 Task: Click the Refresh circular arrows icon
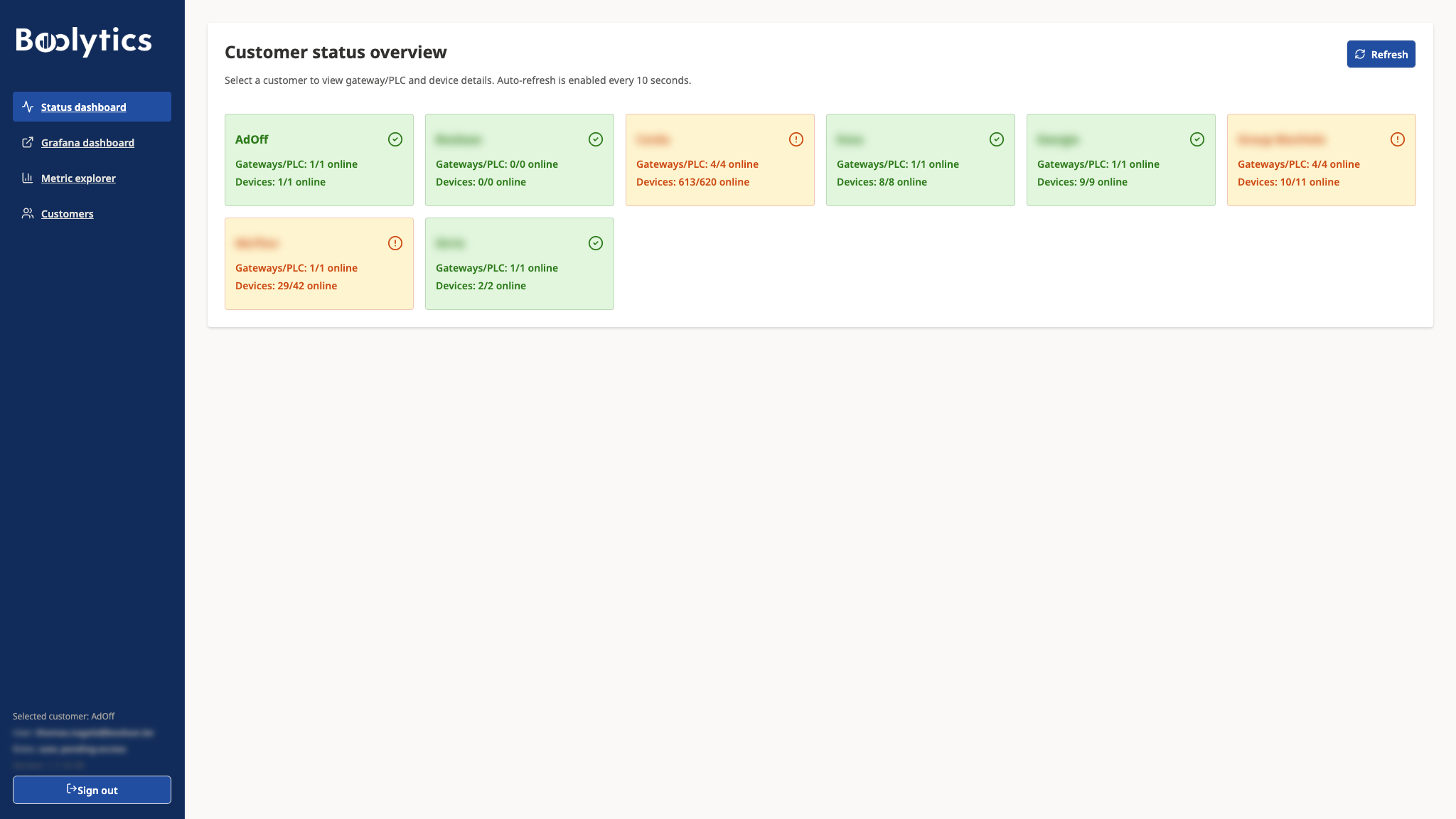(1360, 54)
